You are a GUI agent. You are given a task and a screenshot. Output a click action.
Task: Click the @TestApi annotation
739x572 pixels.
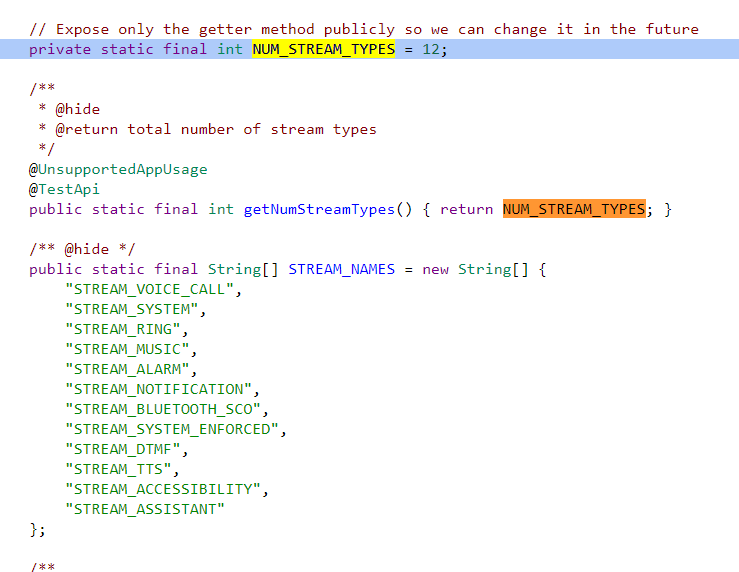(x=64, y=189)
